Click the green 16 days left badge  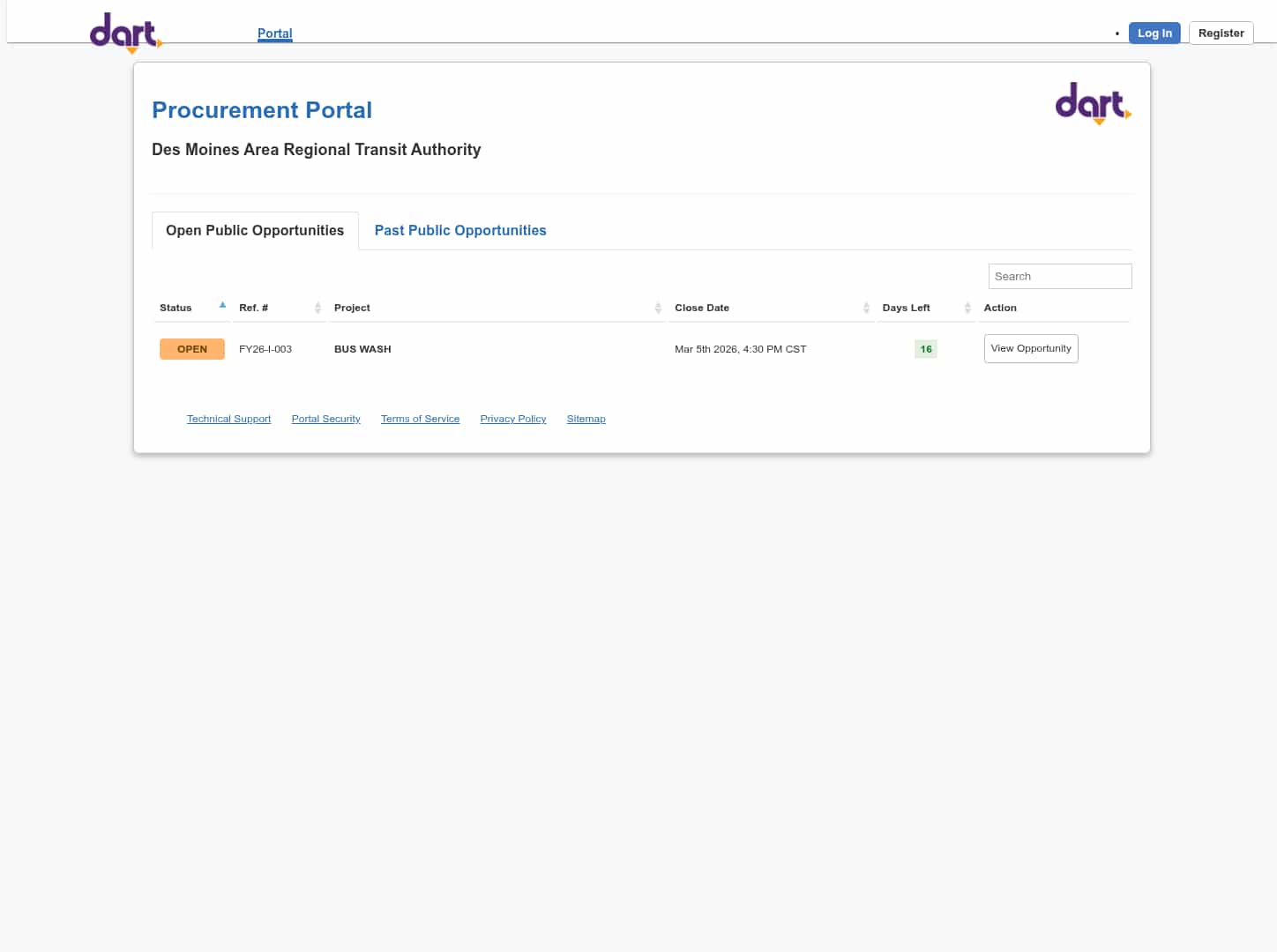926,349
